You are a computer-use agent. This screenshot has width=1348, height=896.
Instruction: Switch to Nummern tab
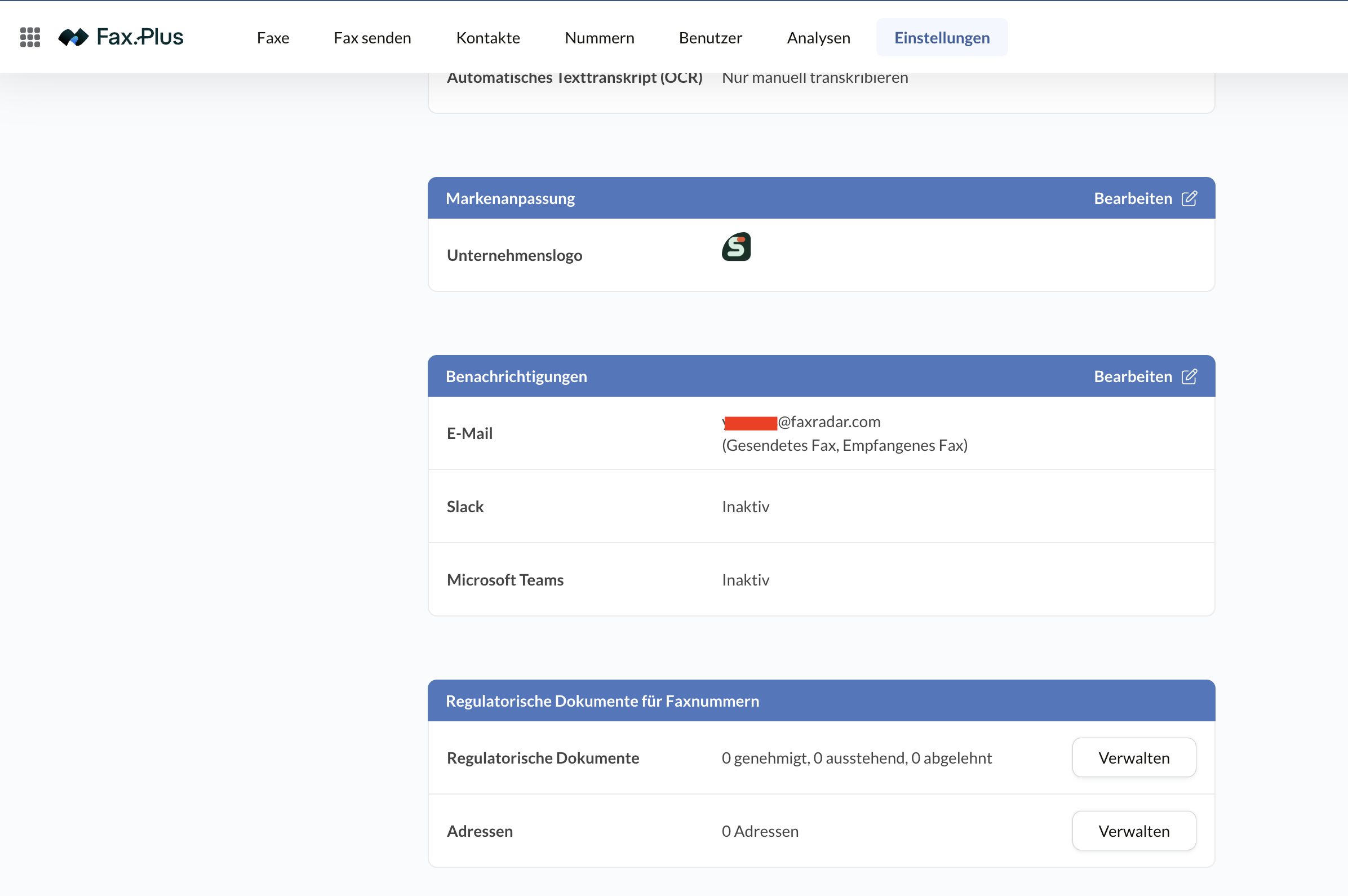pyautogui.click(x=600, y=38)
